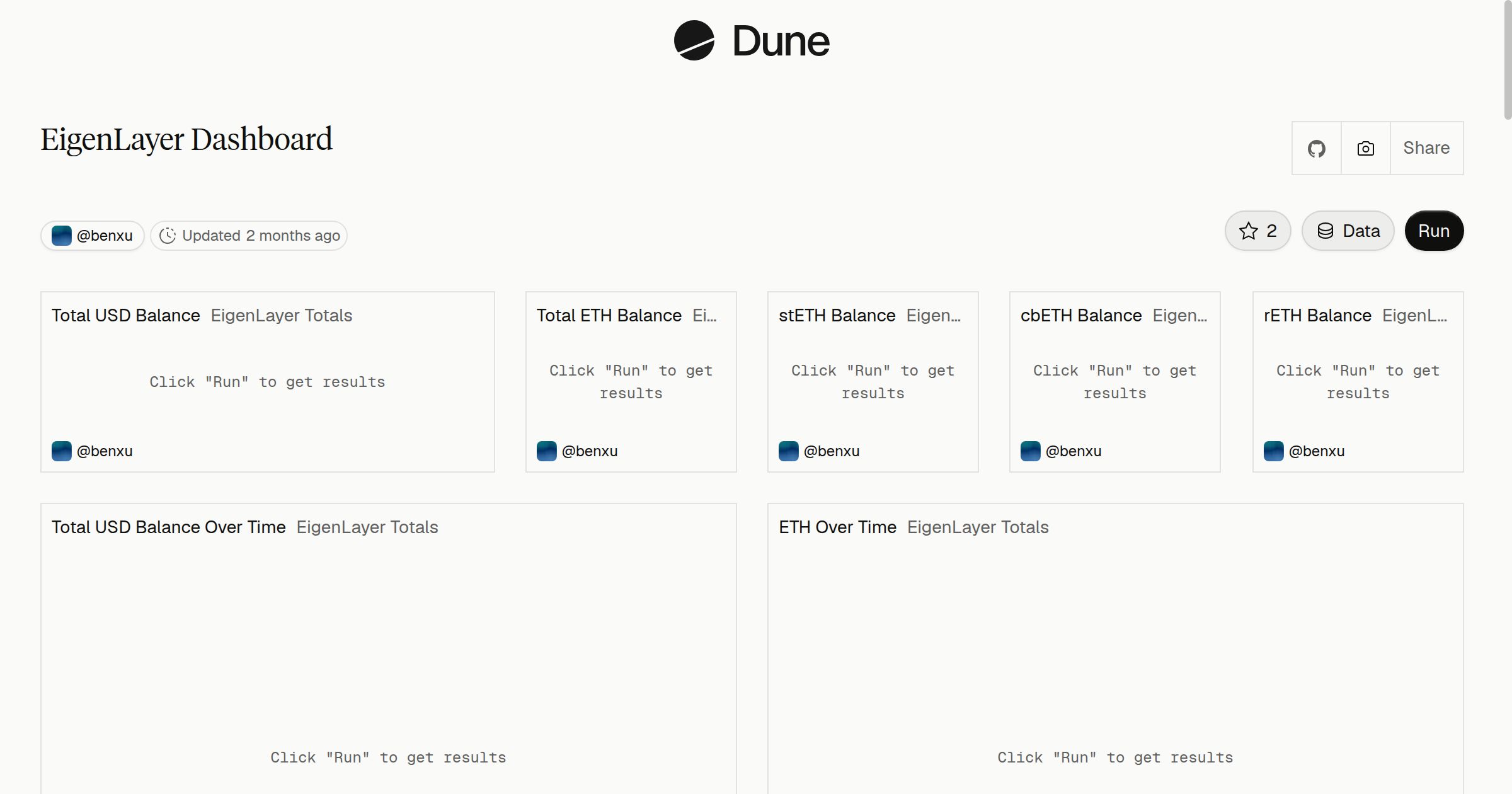Click the benxu avatar in the header chip

pos(61,236)
